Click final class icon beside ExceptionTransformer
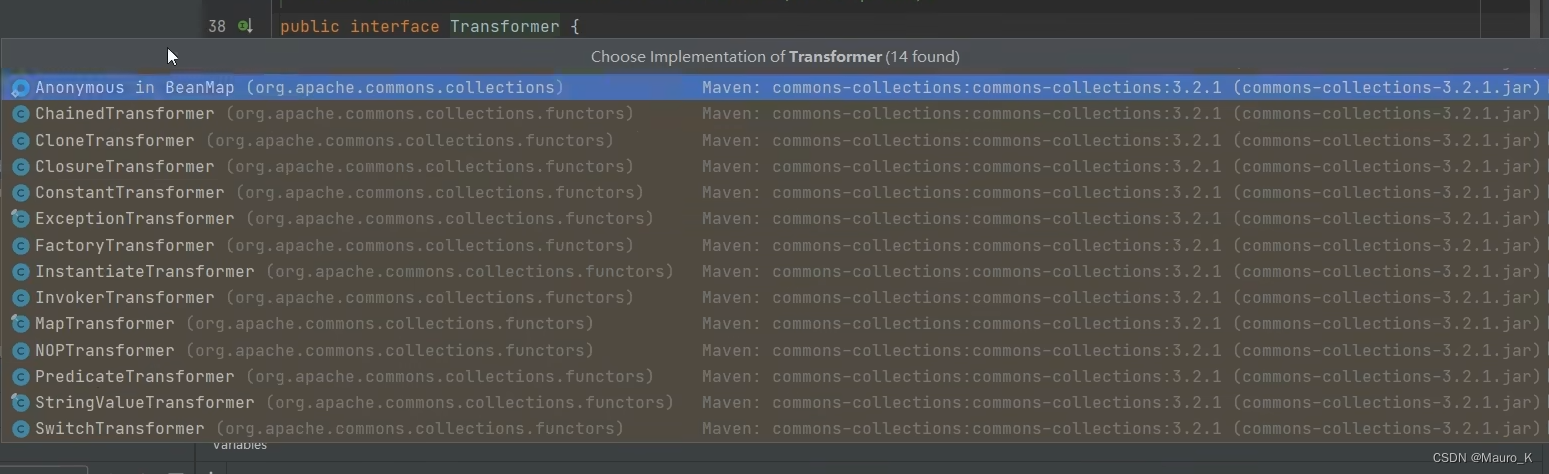The width and height of the screenshot is (1549, 474). click(20, 219)
